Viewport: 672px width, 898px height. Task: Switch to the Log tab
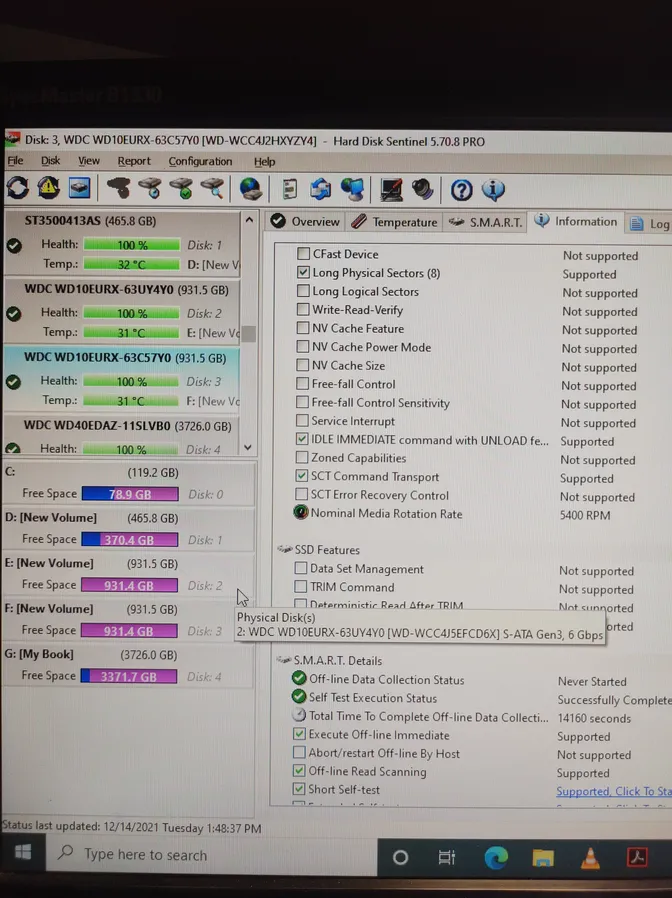650,224
